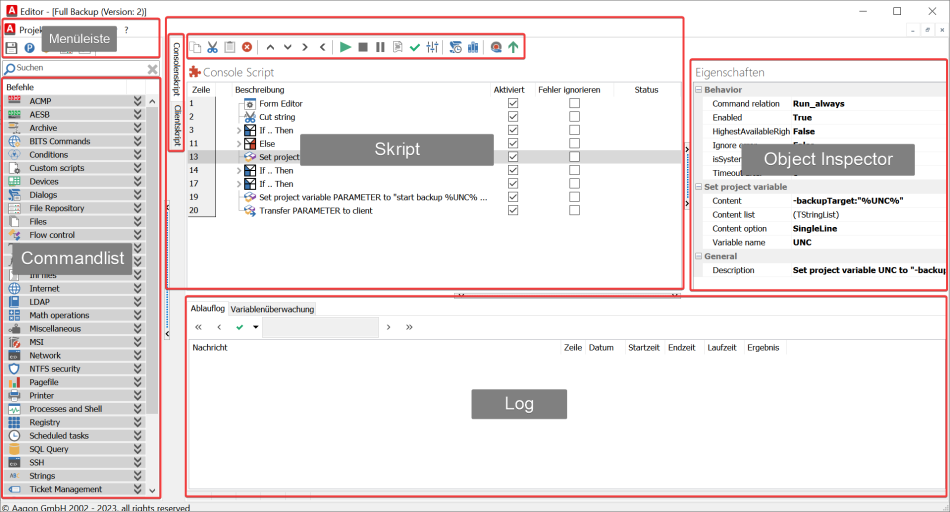Screen dimensions: 950x512
Task: Click the left-chevron outdent icon
Action: [322, 47]
